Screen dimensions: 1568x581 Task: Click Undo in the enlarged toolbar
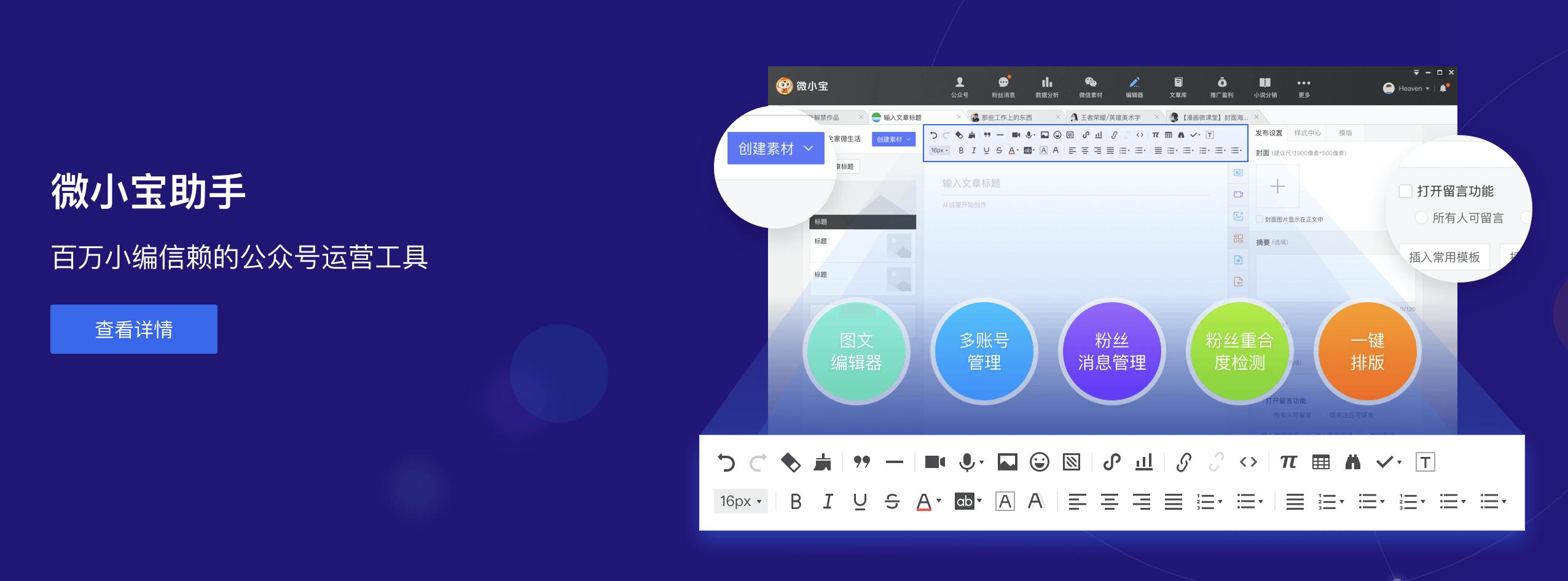point(726,462)
